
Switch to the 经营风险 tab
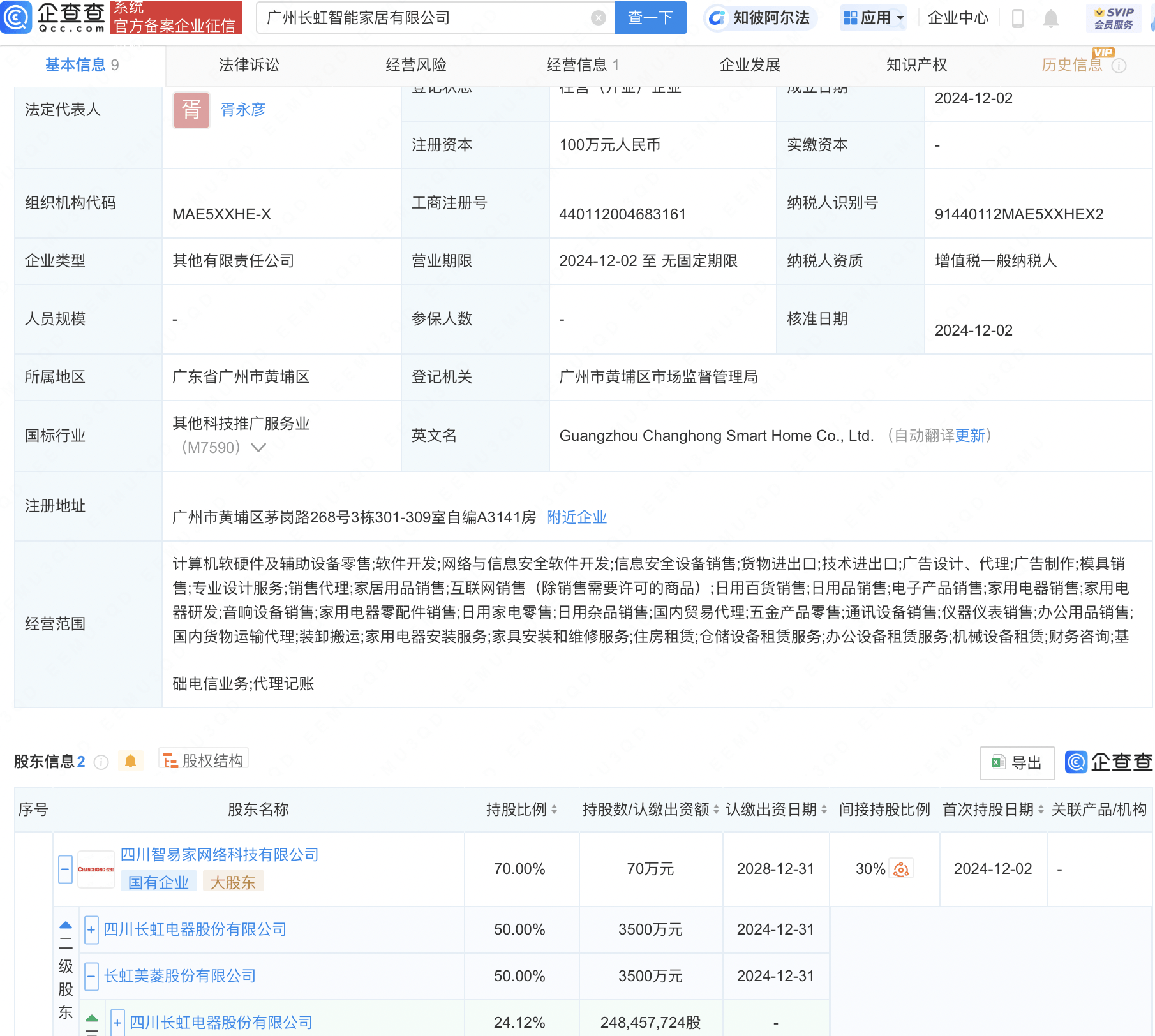coord(416,65)
